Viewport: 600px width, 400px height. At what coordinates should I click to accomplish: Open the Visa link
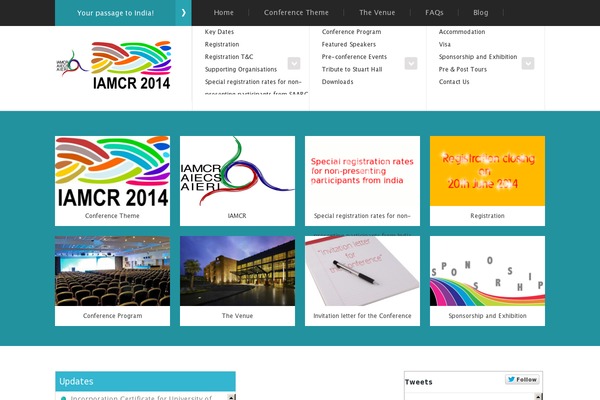pyautogui.click(x=445, y=44)
